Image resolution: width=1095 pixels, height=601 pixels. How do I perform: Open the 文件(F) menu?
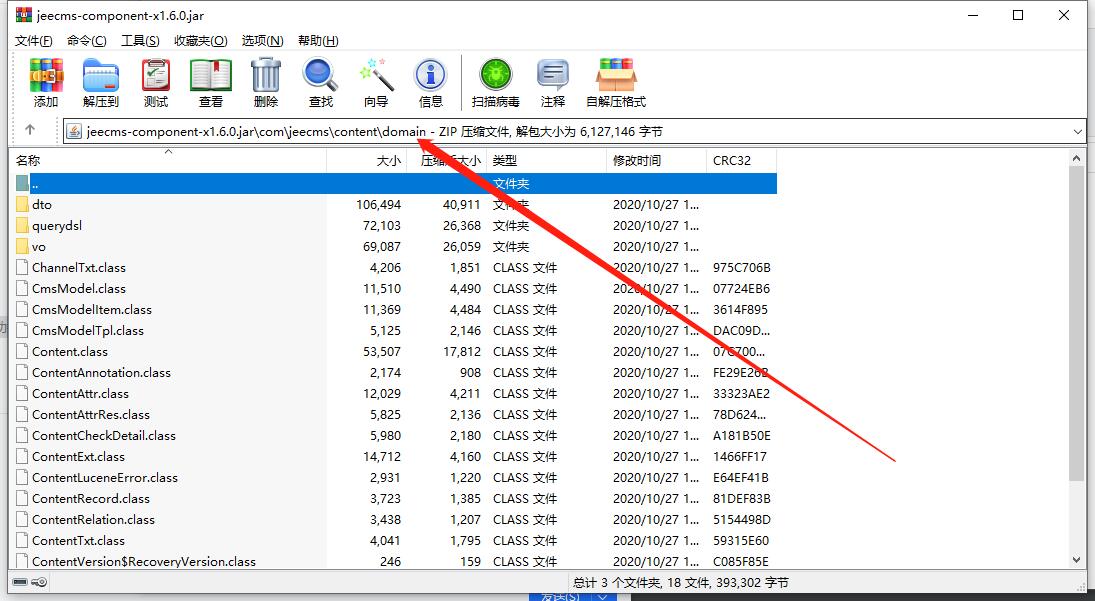[33, 40]
